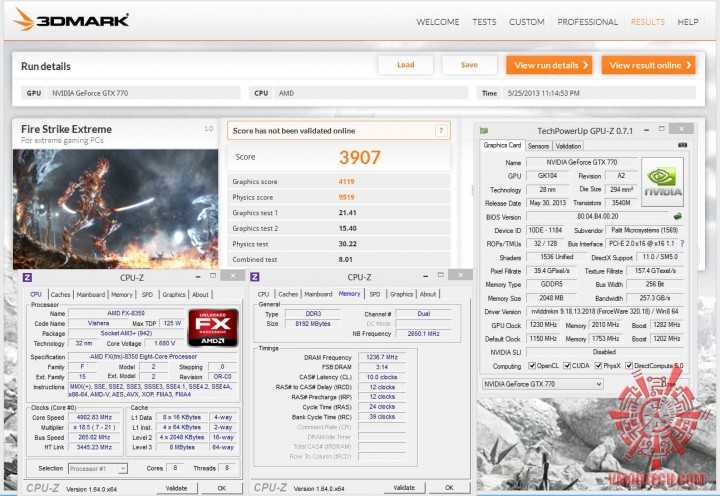The height and width of the screenshot is (496, 720).
Task: Click the score validation question mark icon
Action: point(441,131)
